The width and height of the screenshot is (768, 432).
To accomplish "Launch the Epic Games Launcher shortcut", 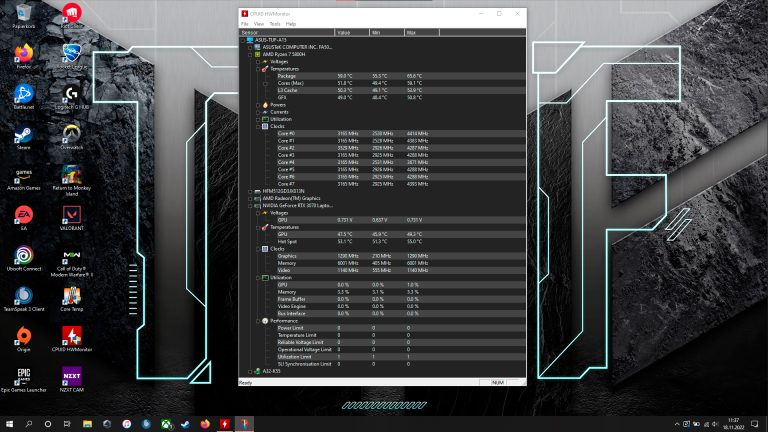I will (23, 380).
